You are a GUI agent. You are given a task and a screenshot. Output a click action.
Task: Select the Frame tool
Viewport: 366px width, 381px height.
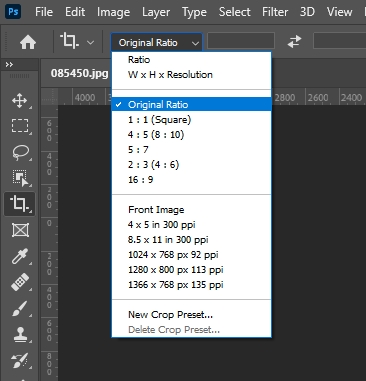20,230
